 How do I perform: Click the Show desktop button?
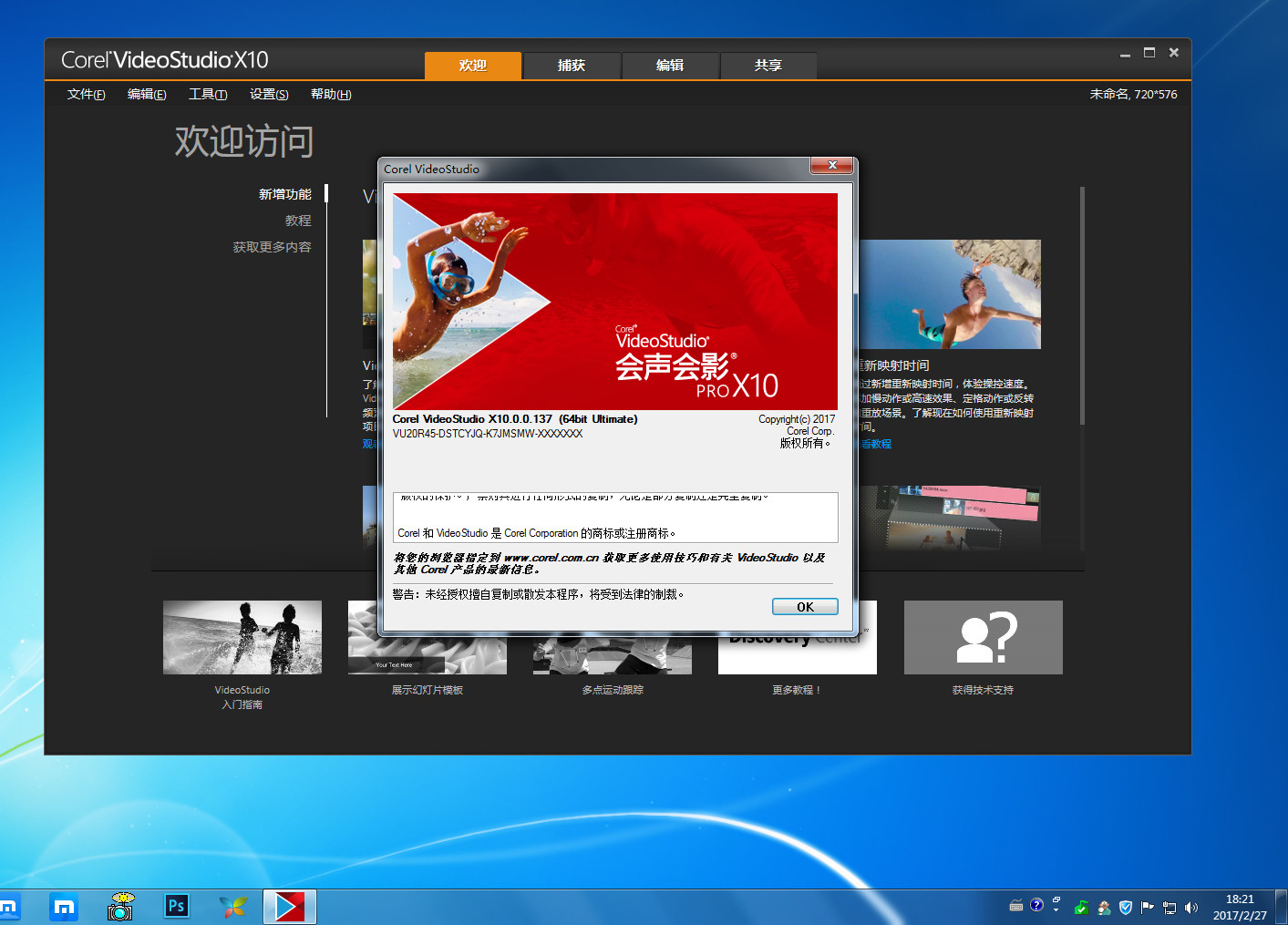click(x=1281, y=907)
